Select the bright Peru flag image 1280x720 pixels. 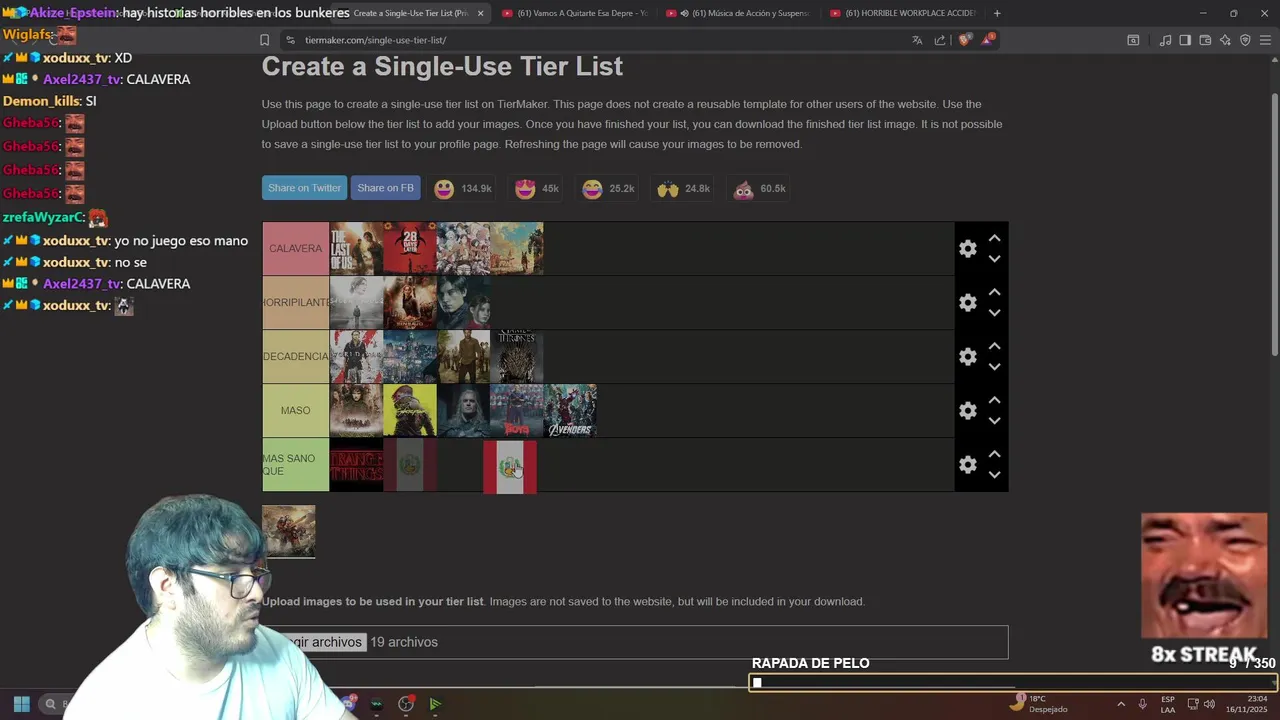510,467
